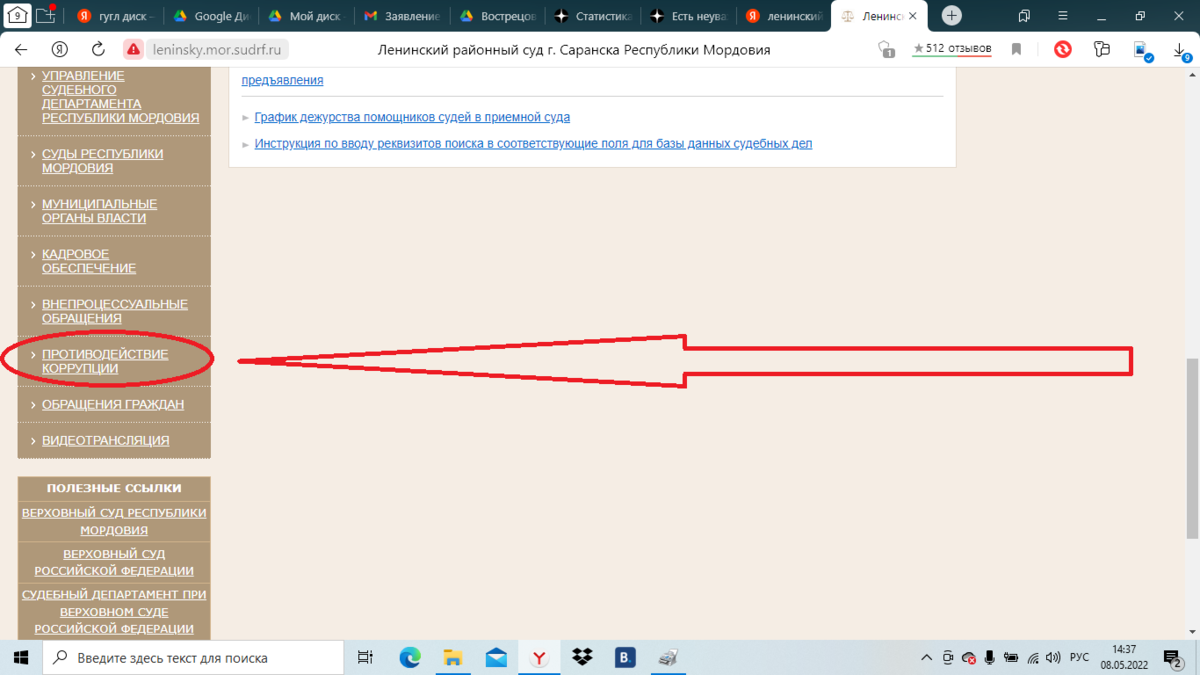Open 'Верховный суд Российской Федерации' link
This screenshot has width=1200, height=675.
point(114,562)
